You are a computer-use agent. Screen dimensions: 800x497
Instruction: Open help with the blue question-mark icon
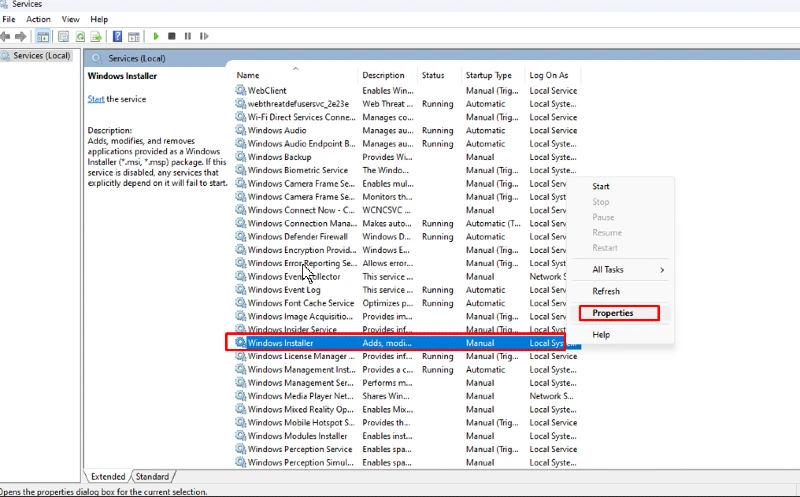coord(117,36)
